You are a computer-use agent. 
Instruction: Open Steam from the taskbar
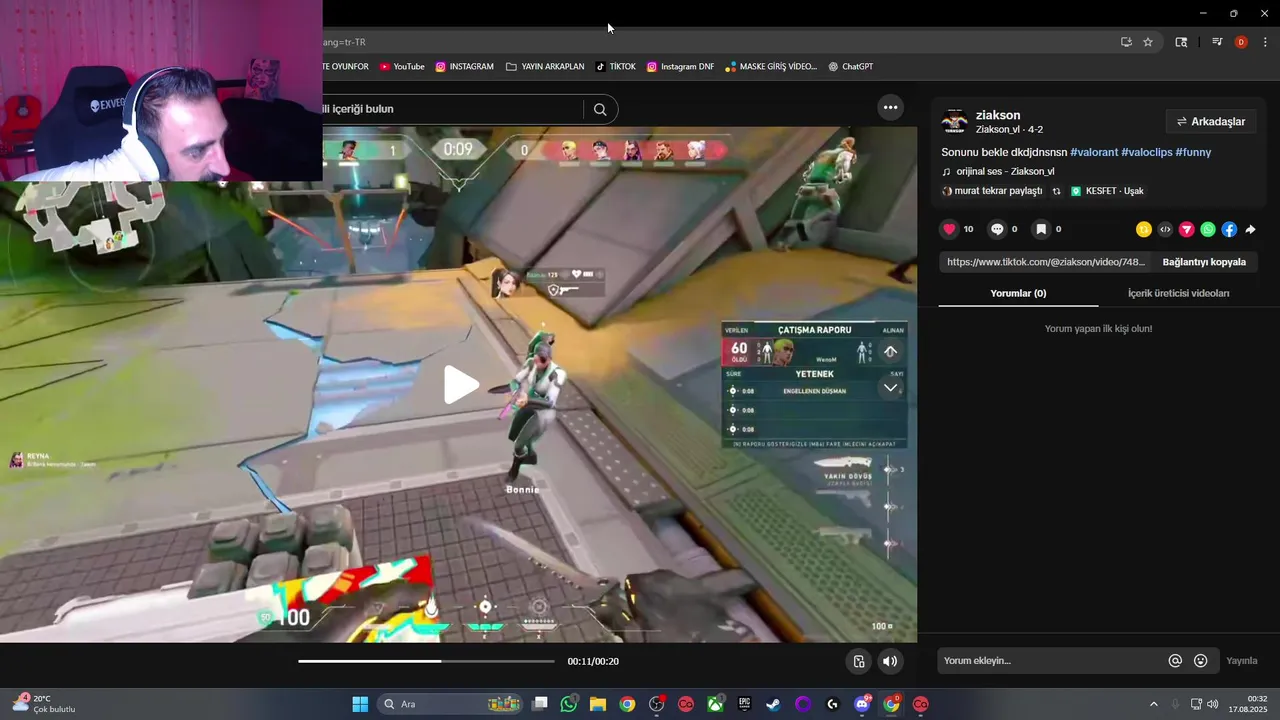click(x=773, y=704)
